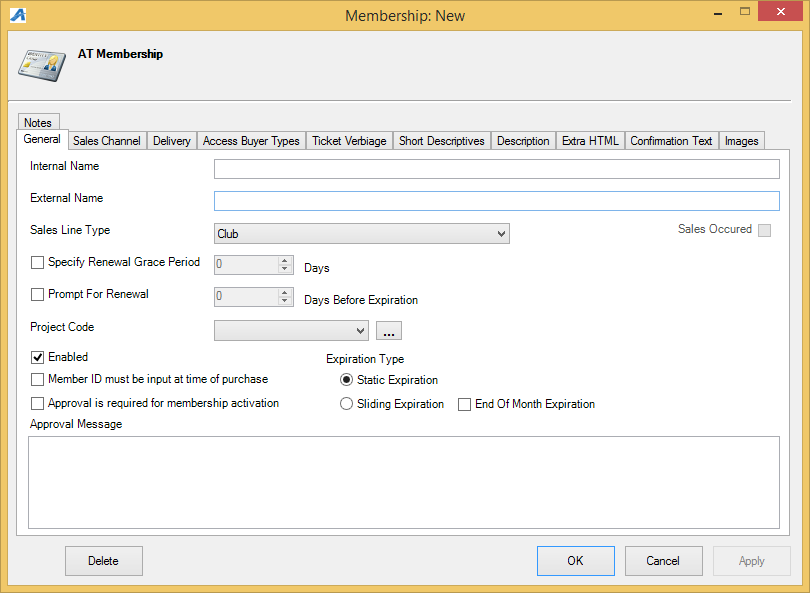Viewport: 810px width, 593px height.
Task: Open the Short Descriptives tab
Action: pyautogui.click(x=442, y=141)
